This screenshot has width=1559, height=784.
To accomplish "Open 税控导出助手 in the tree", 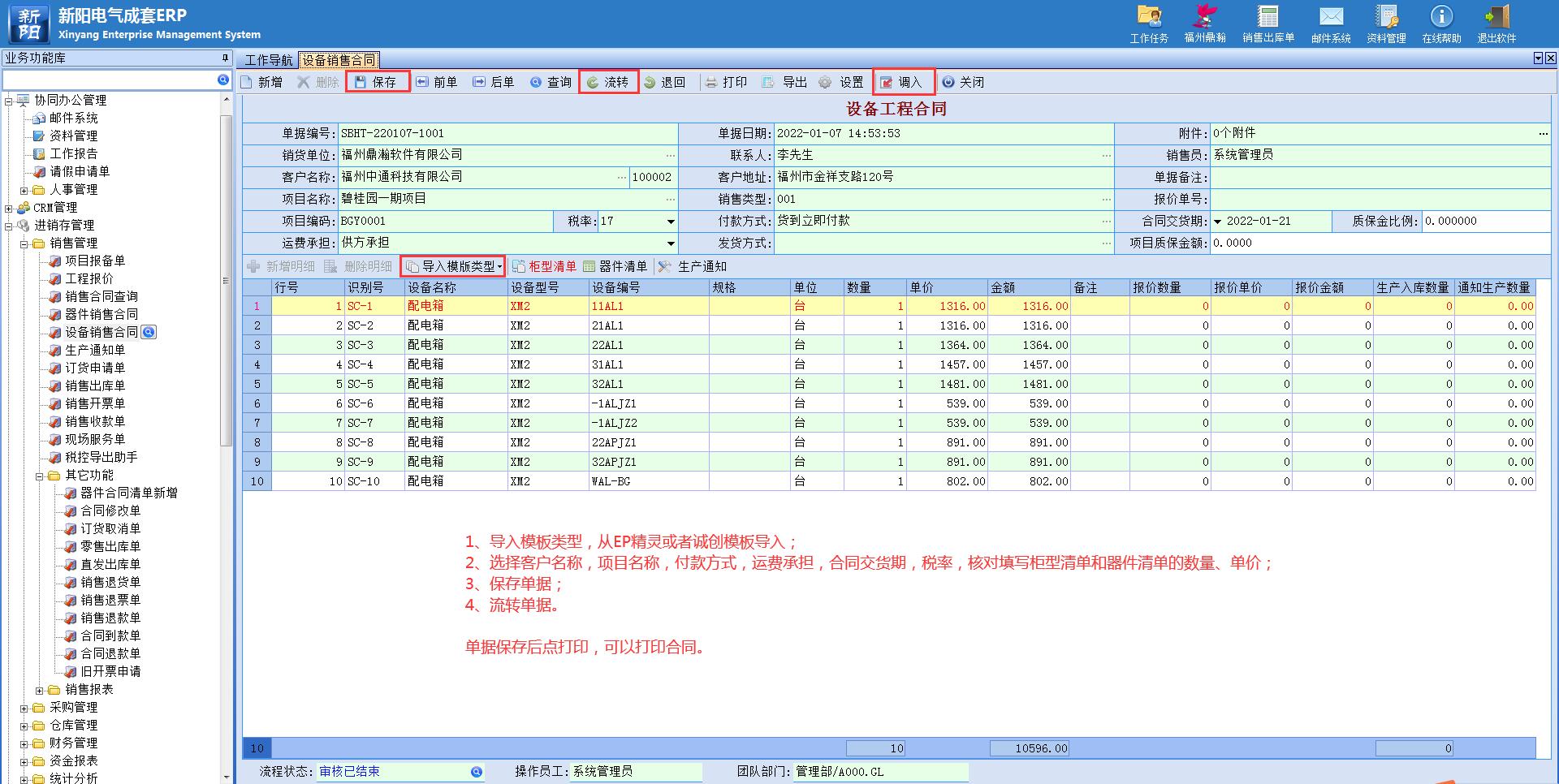I will [x=101, y=457].
